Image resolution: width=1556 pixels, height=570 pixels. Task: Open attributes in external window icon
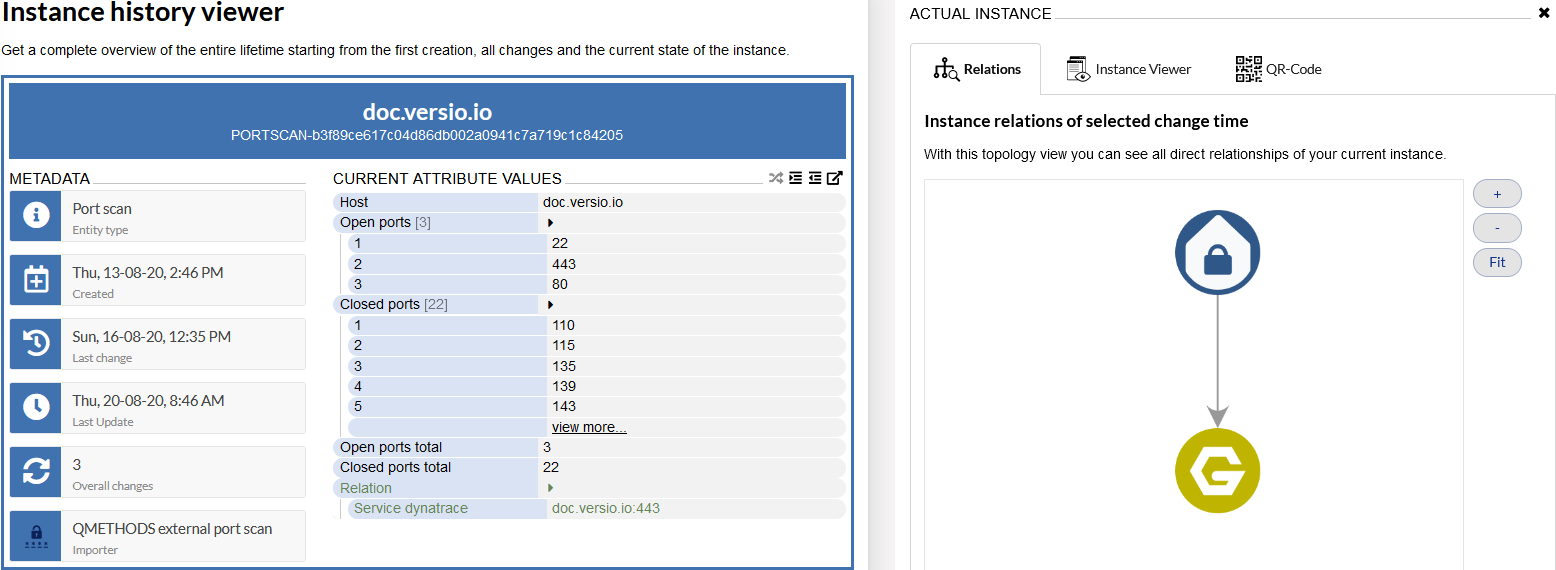[x=835, y=178]
